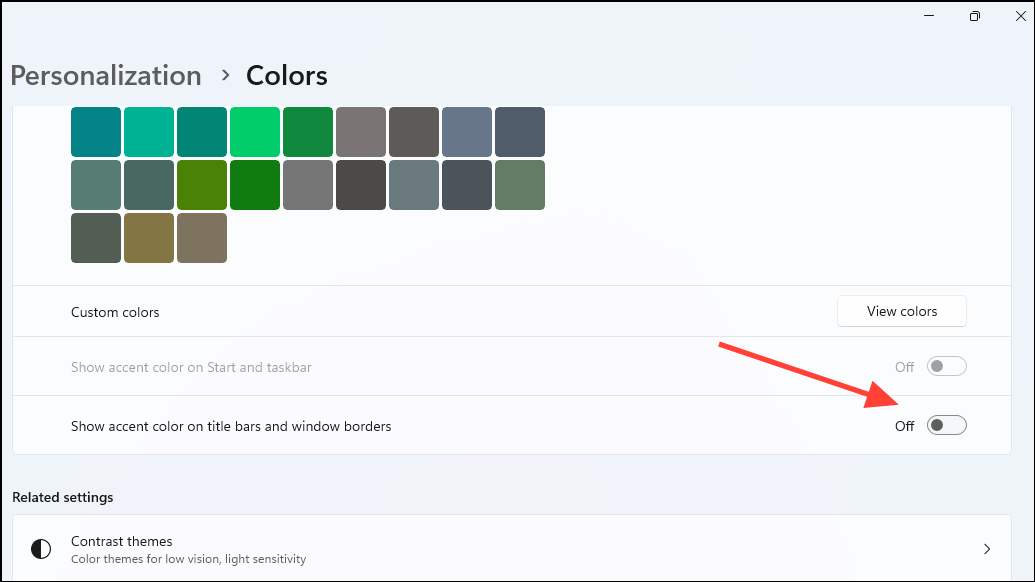Toggle Show accent color on Start and taskbar

click(x=946, y=366)
